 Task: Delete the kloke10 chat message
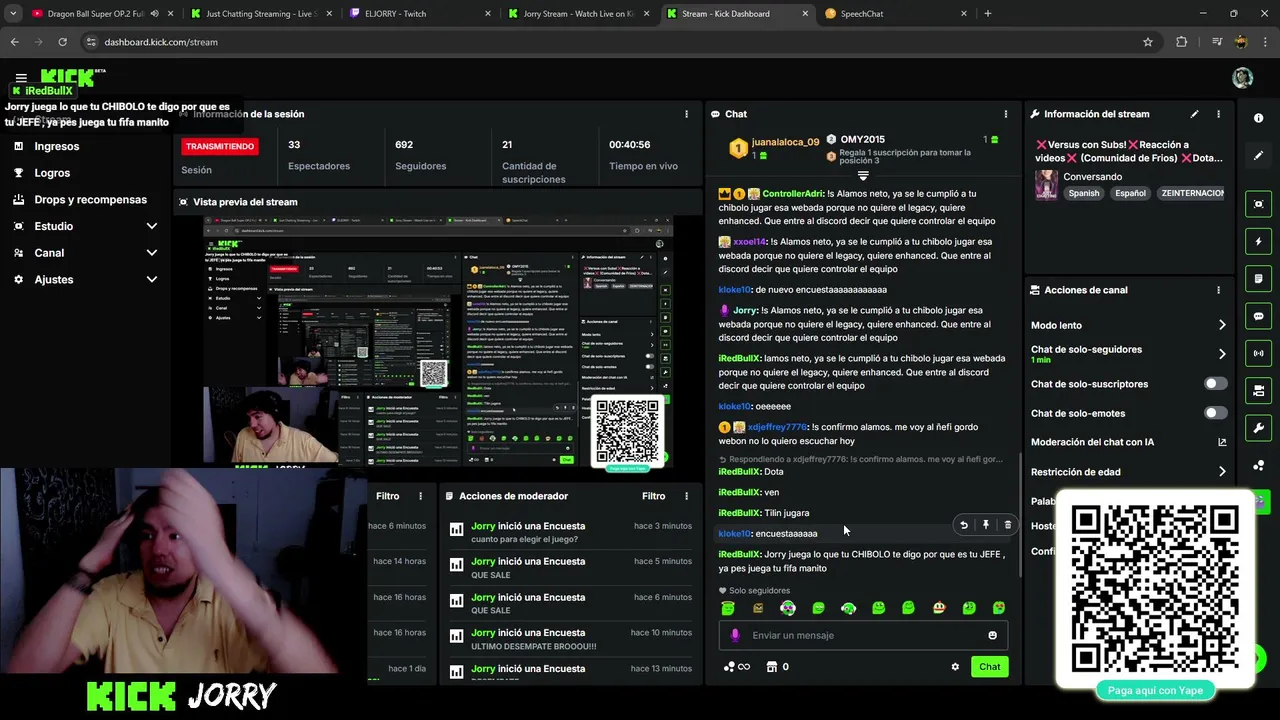1007,525
